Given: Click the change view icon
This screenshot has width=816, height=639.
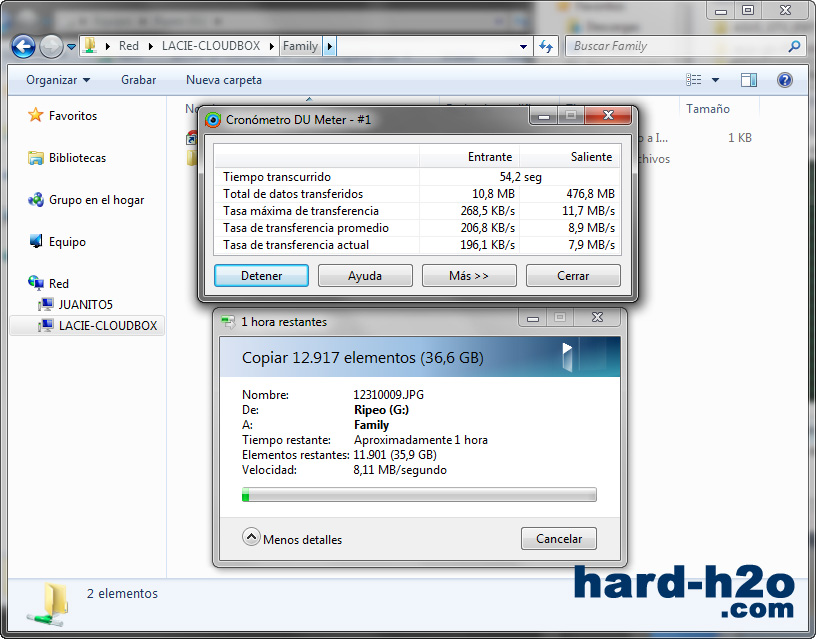Looking at the screenshot, I should (694, 80).
